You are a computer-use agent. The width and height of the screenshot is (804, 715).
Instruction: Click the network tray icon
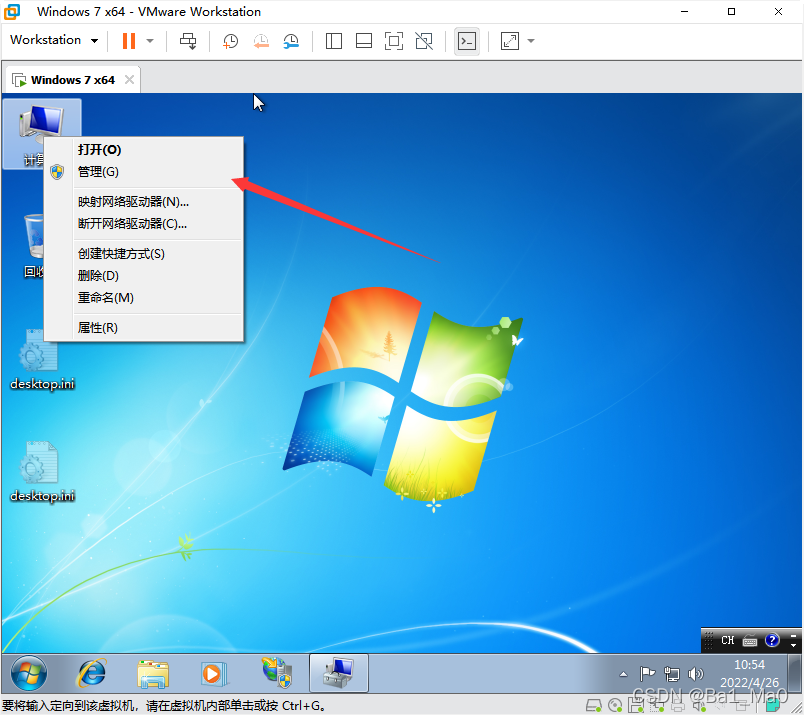(x=672, y=673)
